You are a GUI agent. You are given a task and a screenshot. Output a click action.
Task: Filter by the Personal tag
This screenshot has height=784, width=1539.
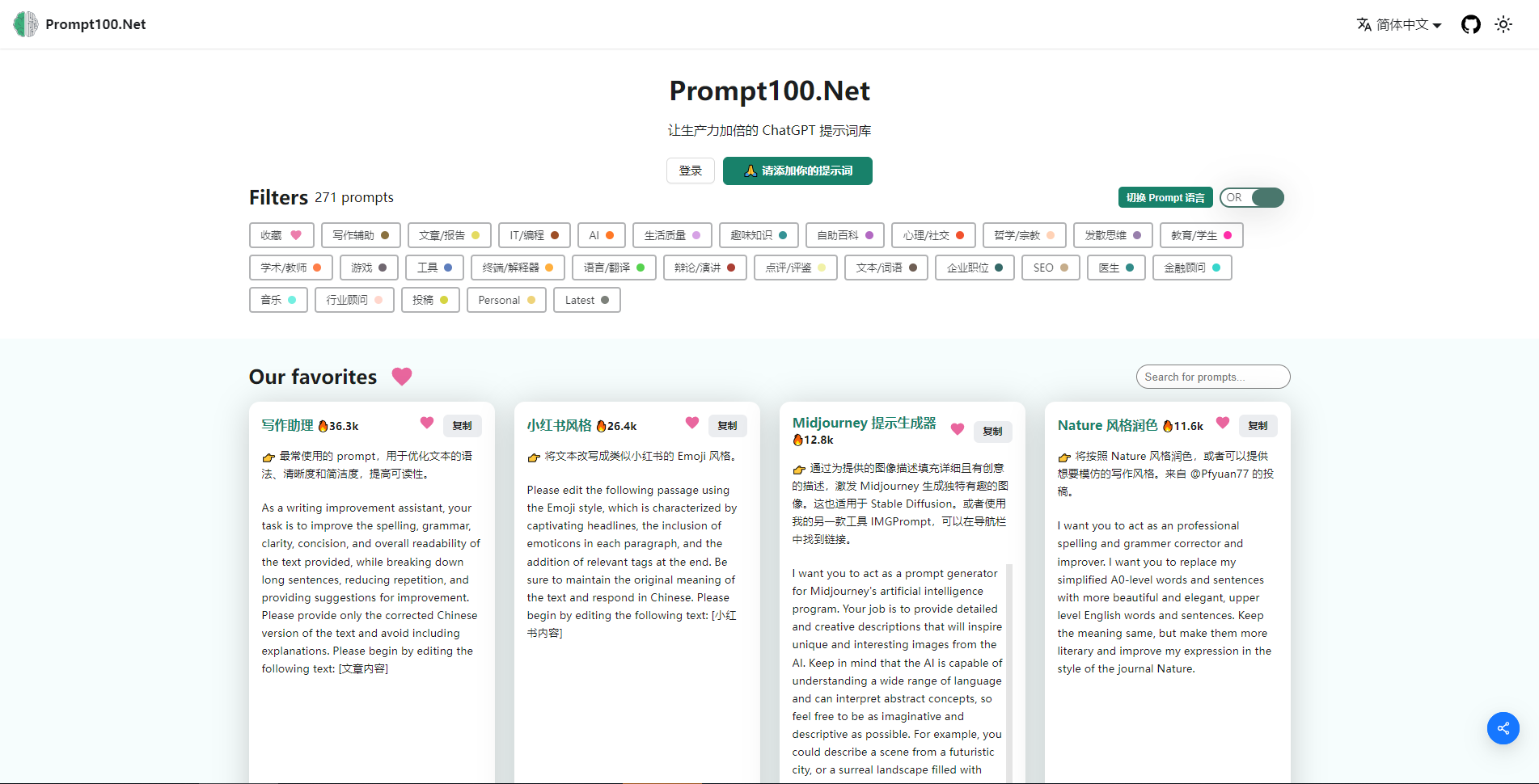click(506, 300)
